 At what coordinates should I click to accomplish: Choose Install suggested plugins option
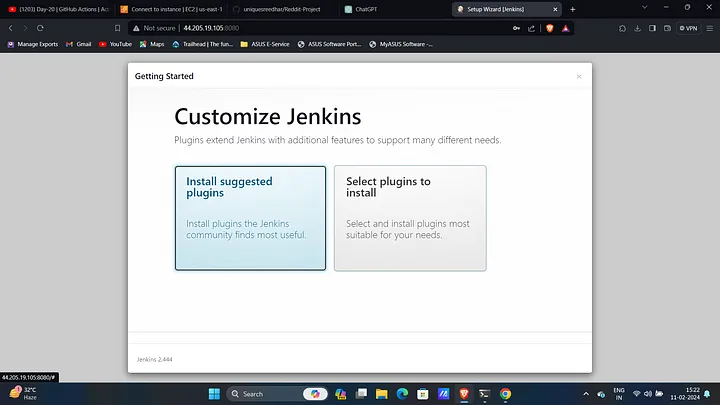[250, 218]
